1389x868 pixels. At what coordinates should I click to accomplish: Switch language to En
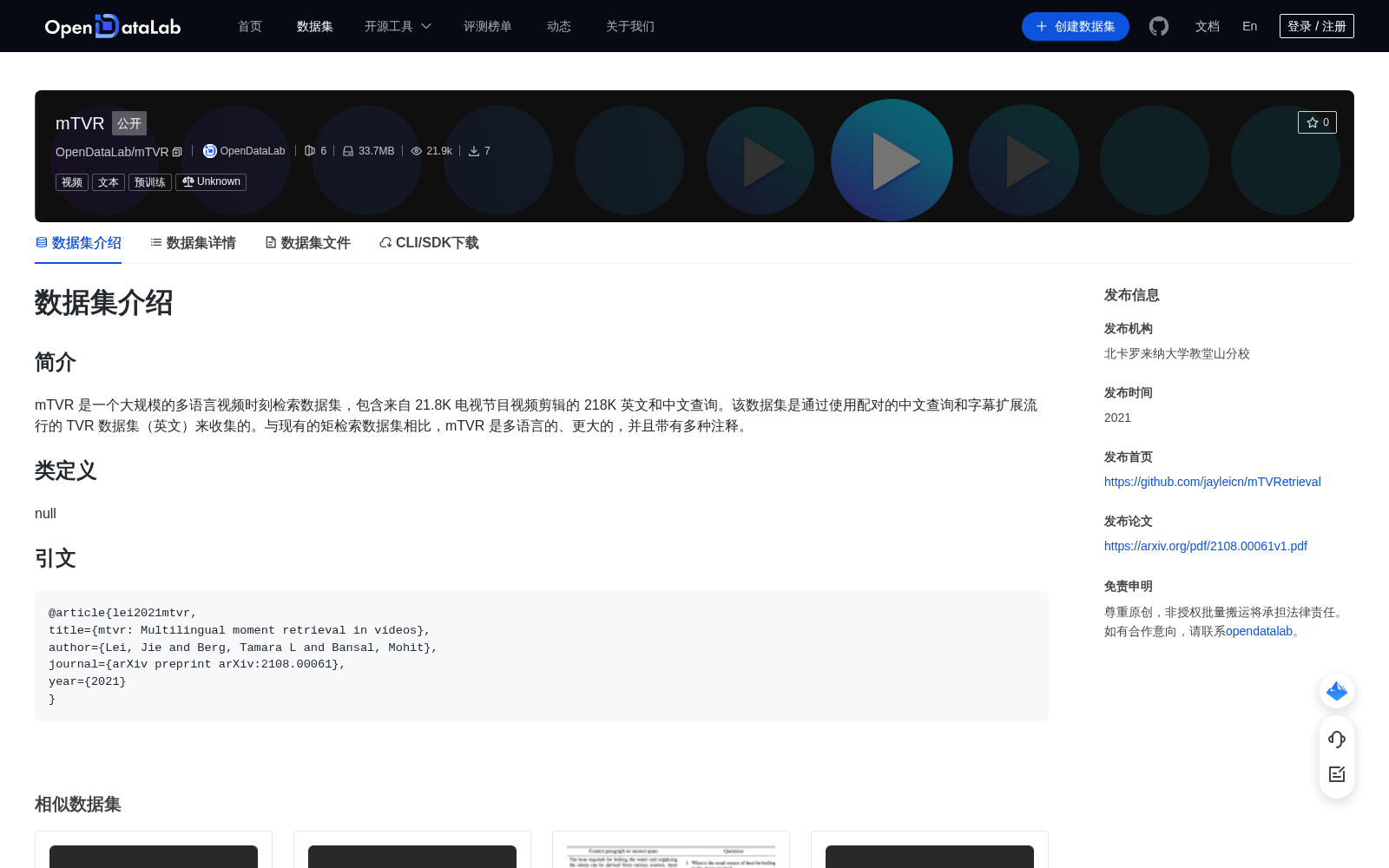tap(1250, 26)
